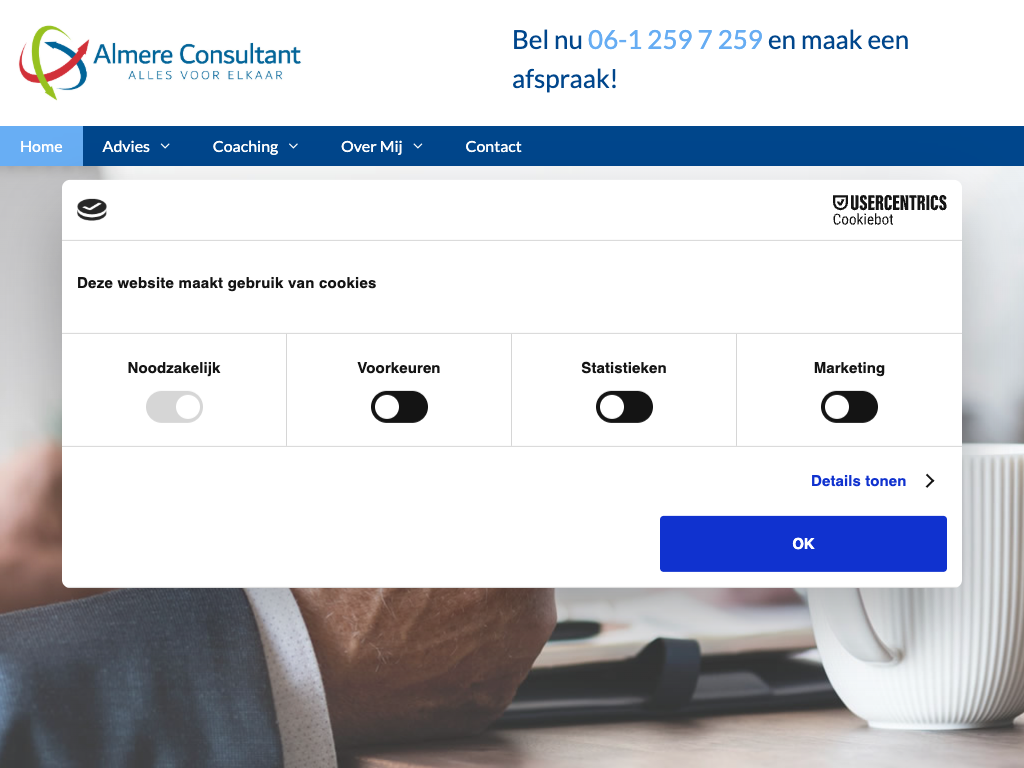This screenshot has width=1024, height=768.
Task: Select the Advies menu item
Action: click(126, 146)
